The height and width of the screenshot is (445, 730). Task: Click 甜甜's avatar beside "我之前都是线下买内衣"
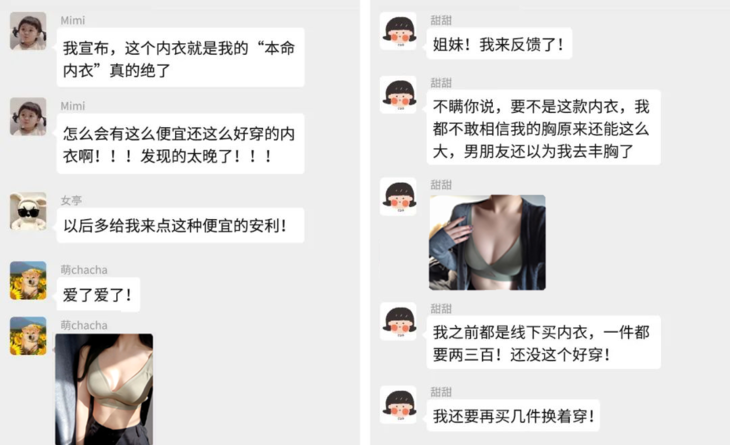pos(399,321)
